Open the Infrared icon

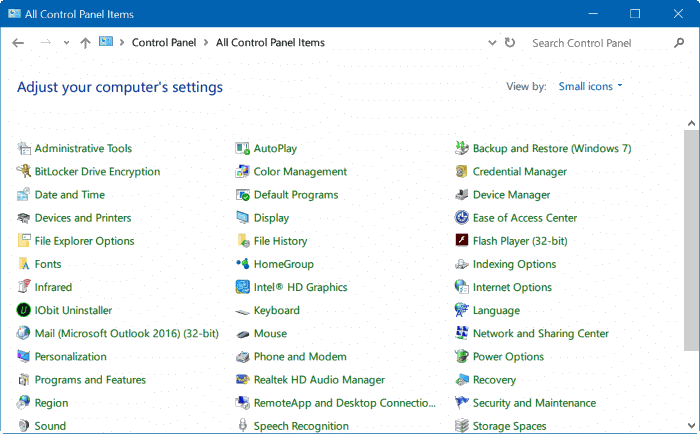click(24, 287)
